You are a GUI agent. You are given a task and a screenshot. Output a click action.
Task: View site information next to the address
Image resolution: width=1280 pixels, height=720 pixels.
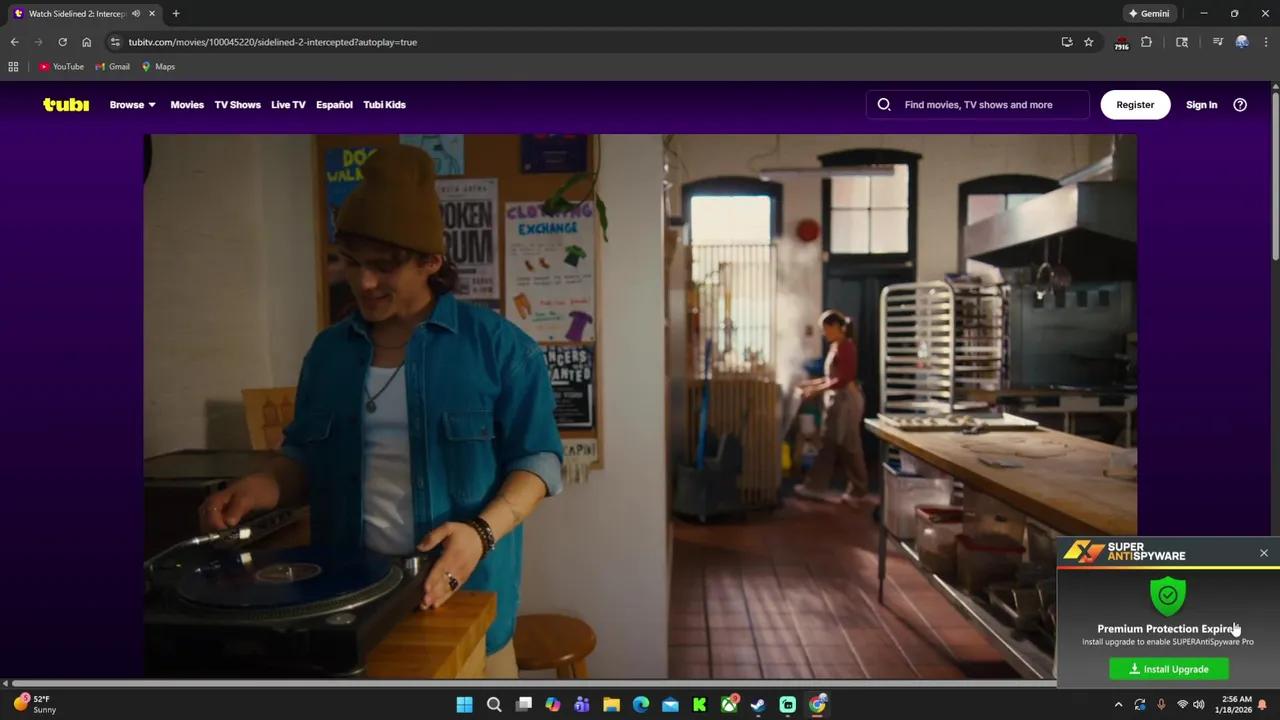tap(115, 42)
